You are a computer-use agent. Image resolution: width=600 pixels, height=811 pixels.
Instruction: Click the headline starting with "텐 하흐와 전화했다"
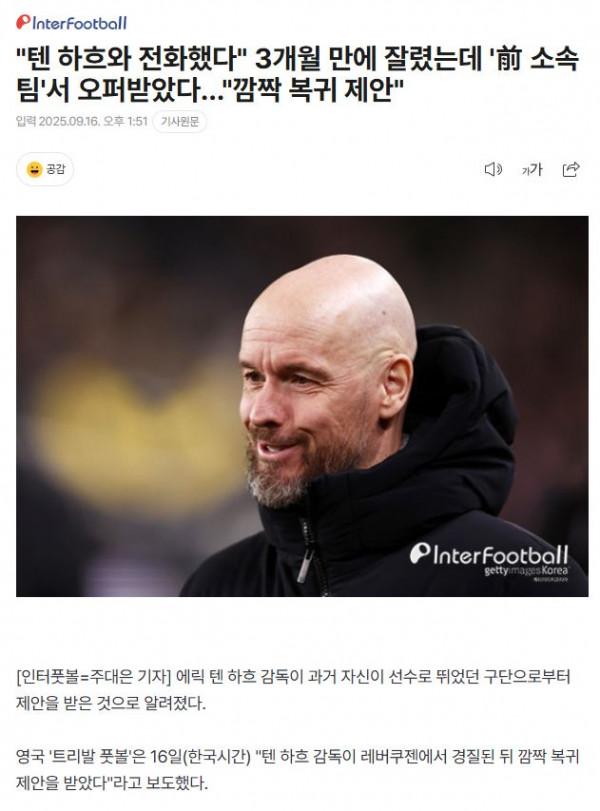pyautogui.click(x=297, y=74)
